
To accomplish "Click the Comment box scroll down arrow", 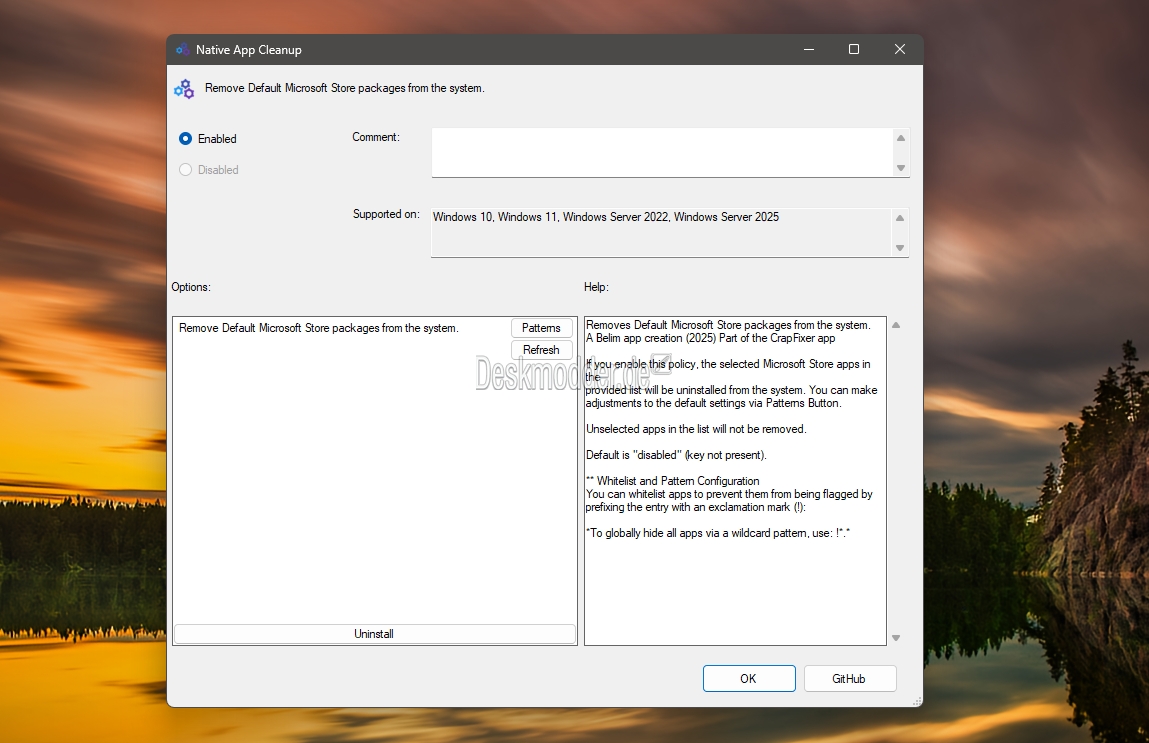I will [x=901, y=168].
